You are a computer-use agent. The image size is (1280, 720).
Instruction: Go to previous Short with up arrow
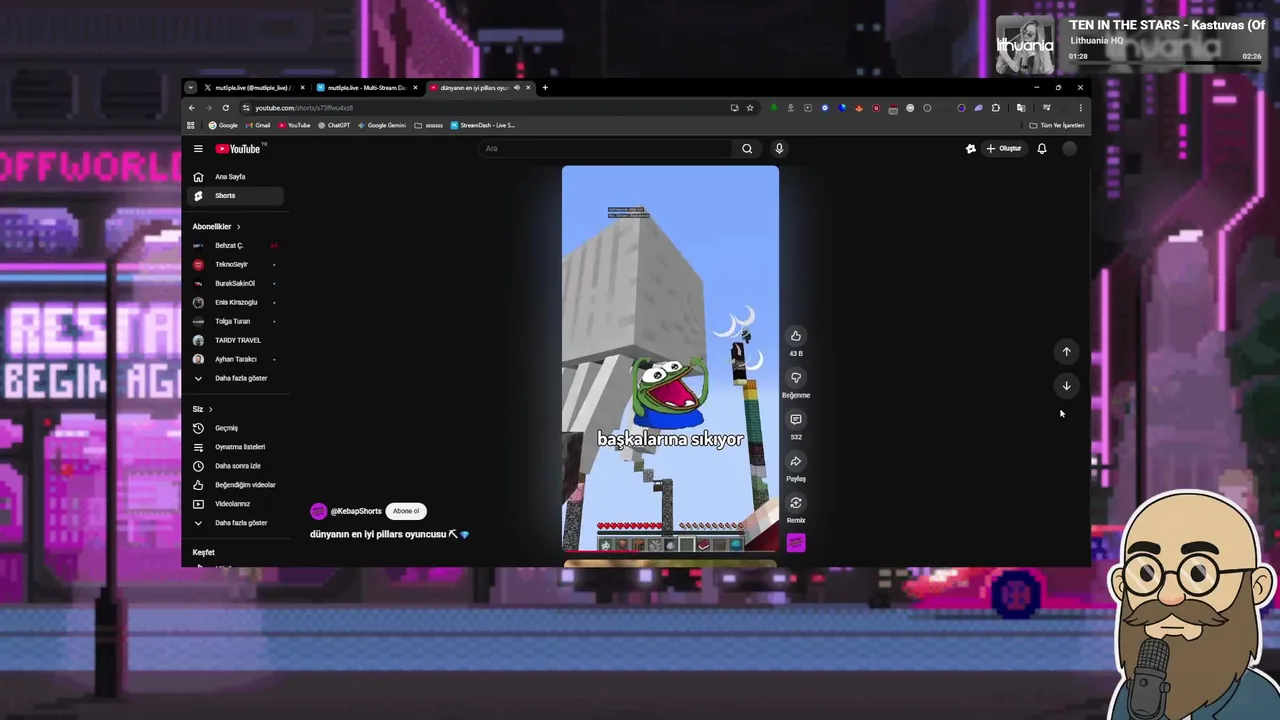1066,352
